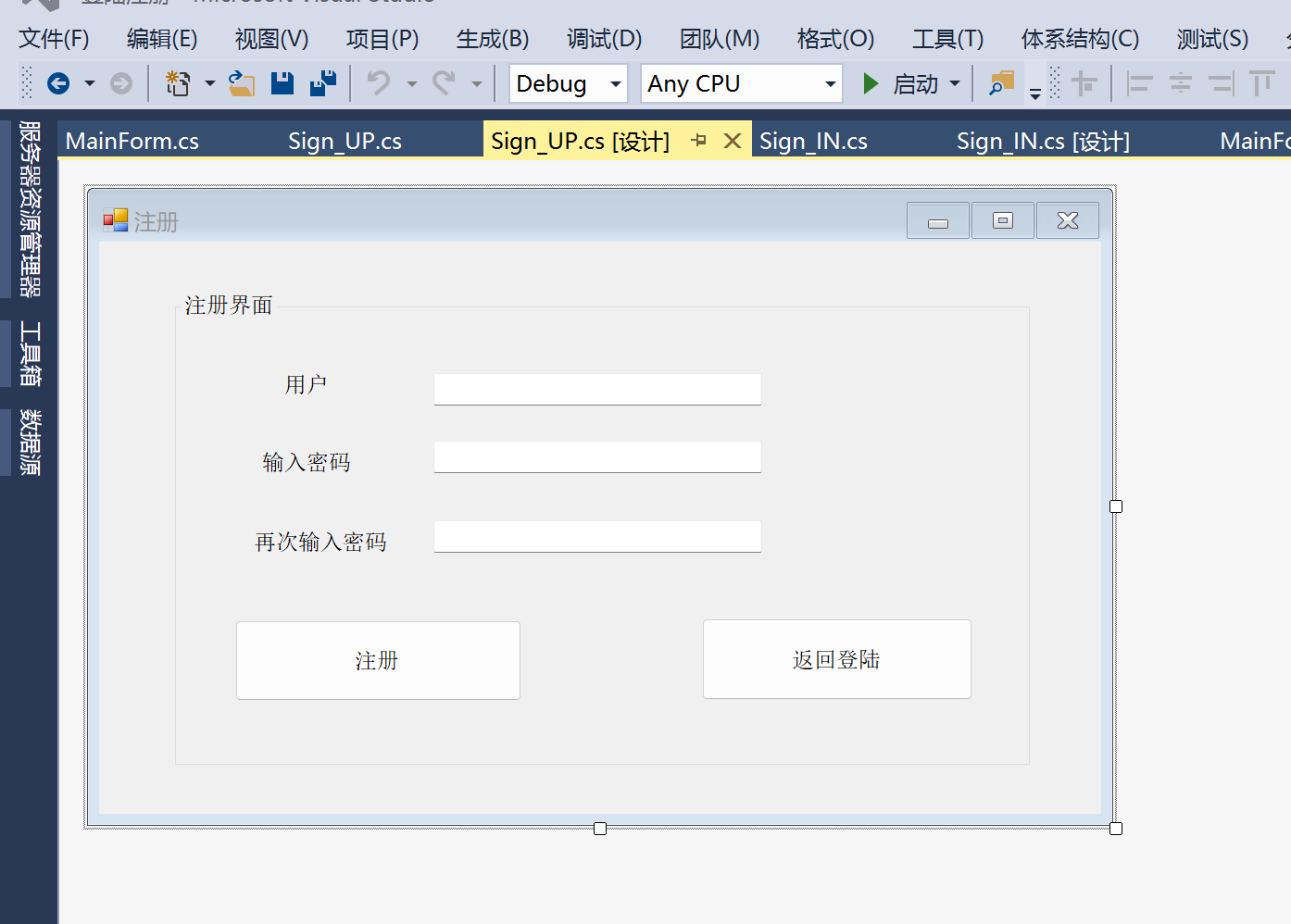Open the 视图(V) menu
The height and width of the screenshot is (924, 1291).
pyautogui.click(x=271, y=39)
